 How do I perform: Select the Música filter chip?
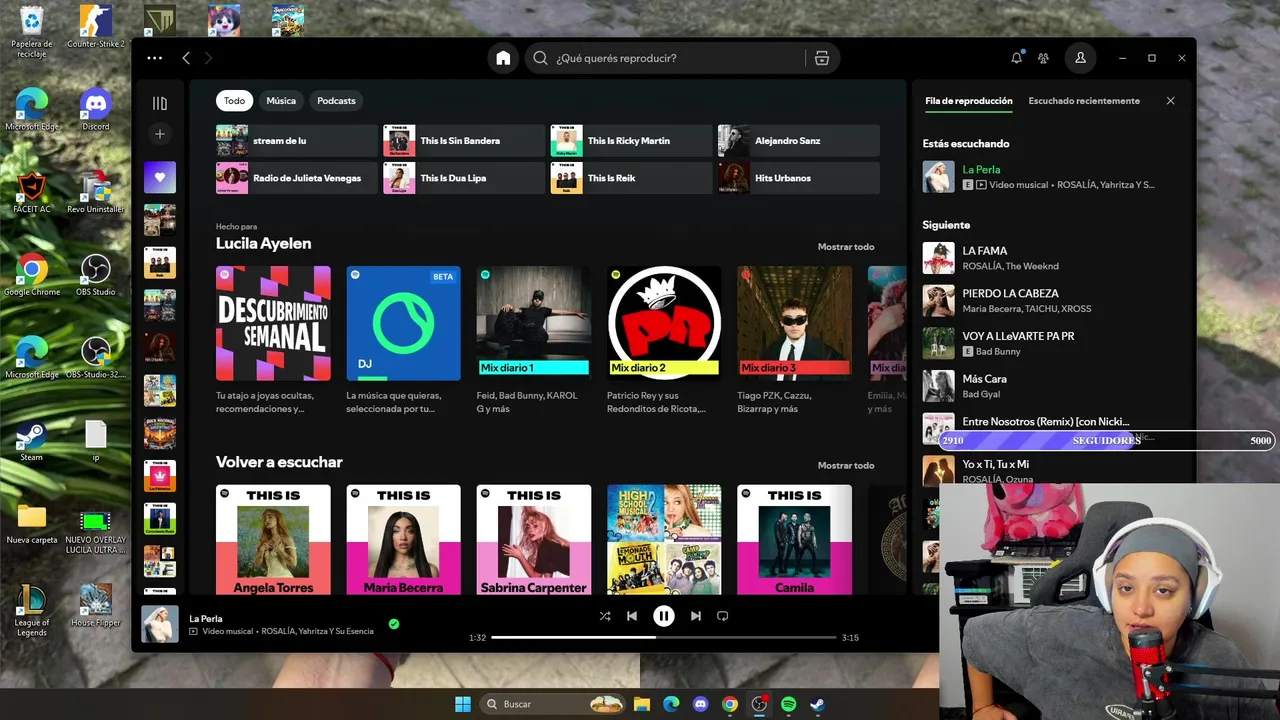[x=281, y=101]
